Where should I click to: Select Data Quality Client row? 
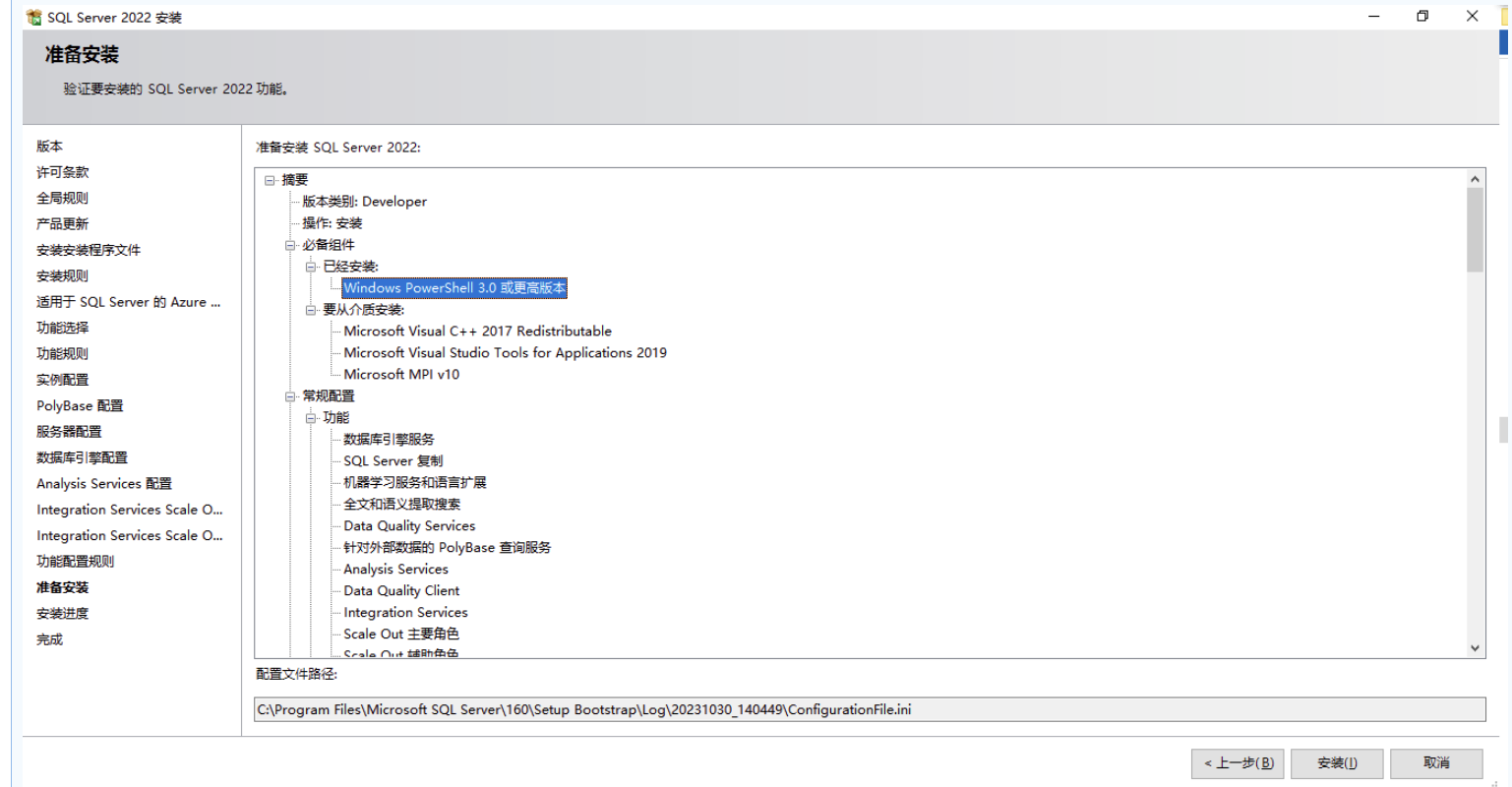point(401,591)
